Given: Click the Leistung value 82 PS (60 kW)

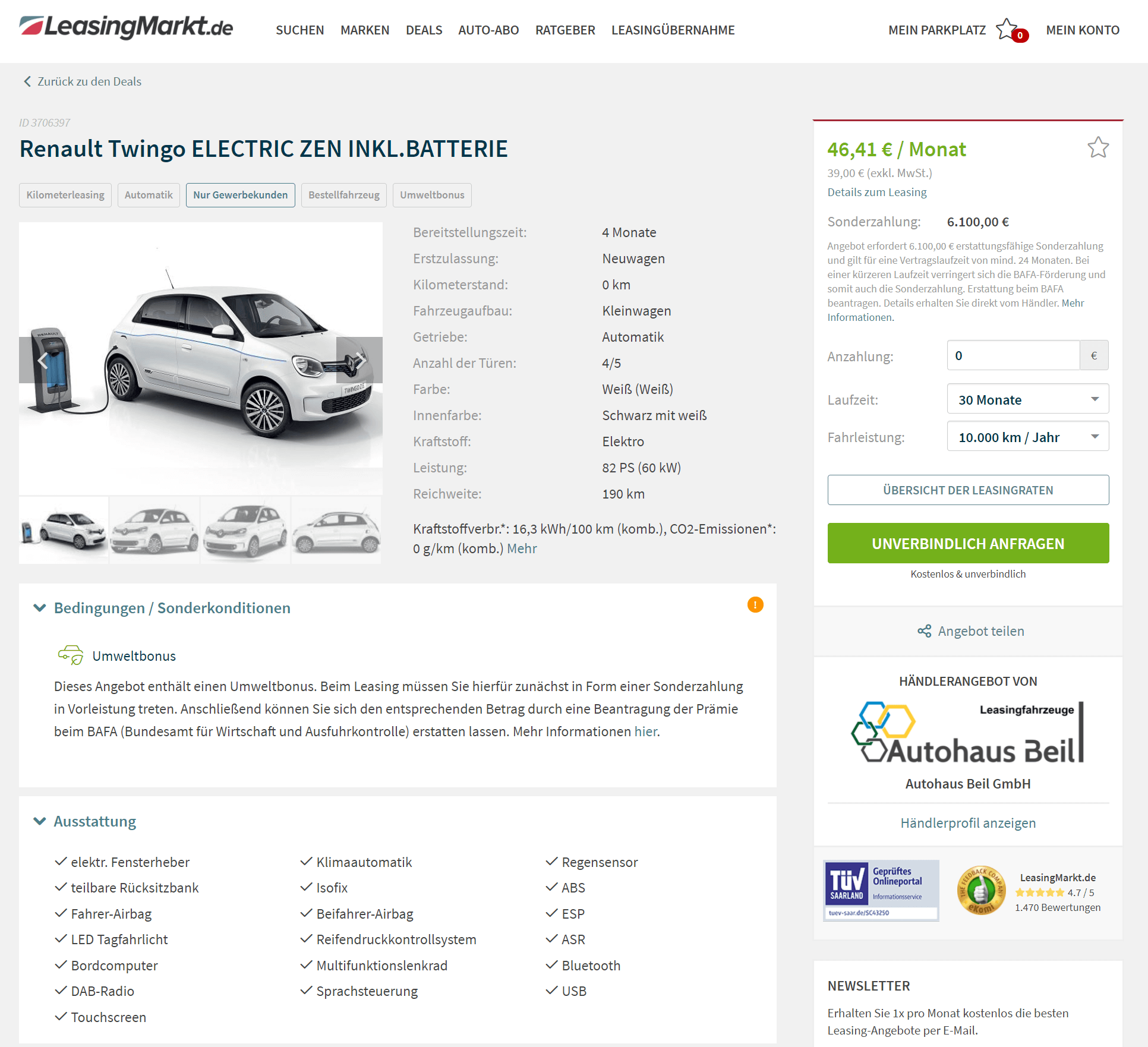Looking at the screenshot, I should [641, 468].
